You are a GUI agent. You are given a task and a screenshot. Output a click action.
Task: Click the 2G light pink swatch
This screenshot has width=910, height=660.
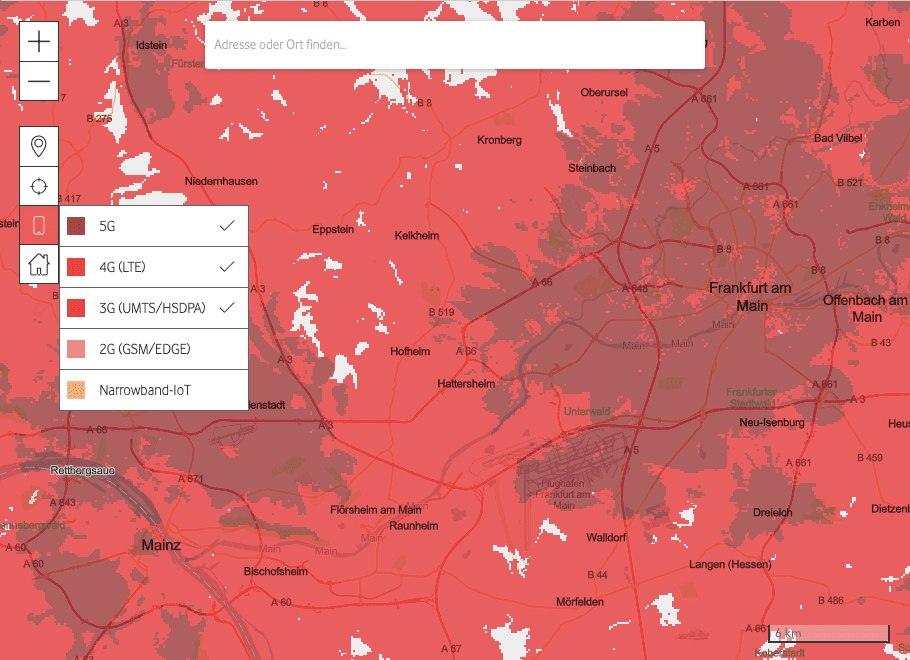click(x=77, y=349)
